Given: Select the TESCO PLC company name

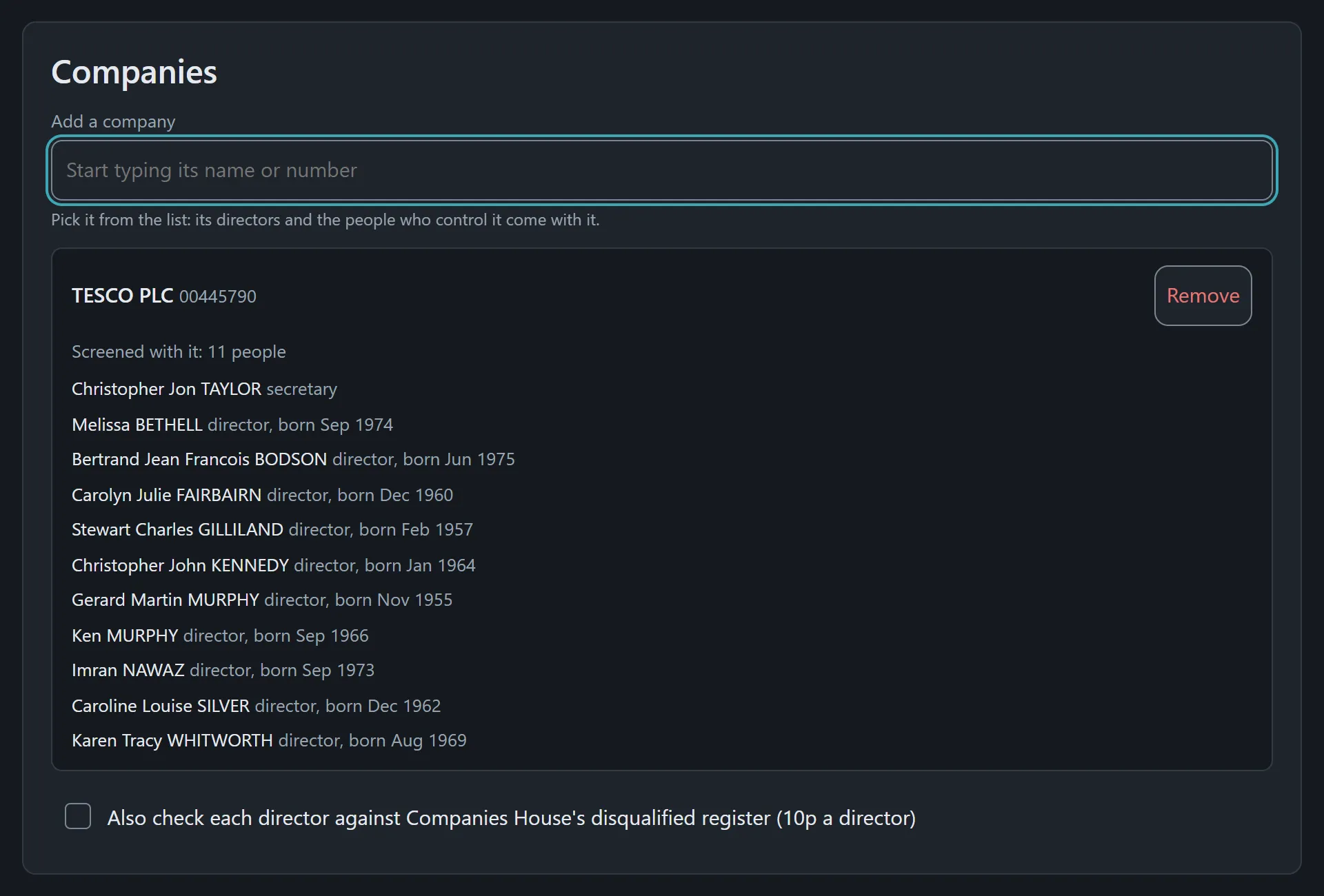Looking at the screenshot, I should click(x=122, y=296).
